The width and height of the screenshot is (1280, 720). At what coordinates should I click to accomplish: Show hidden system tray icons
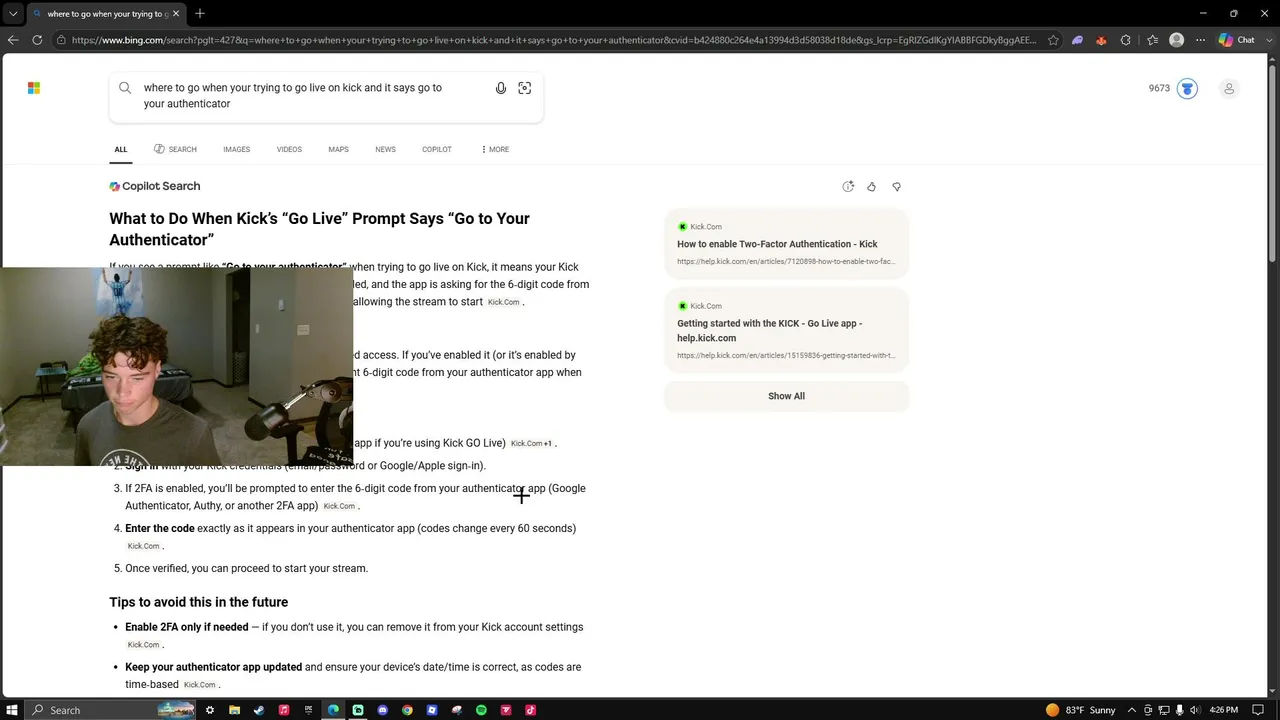(x=1134, y=710)
